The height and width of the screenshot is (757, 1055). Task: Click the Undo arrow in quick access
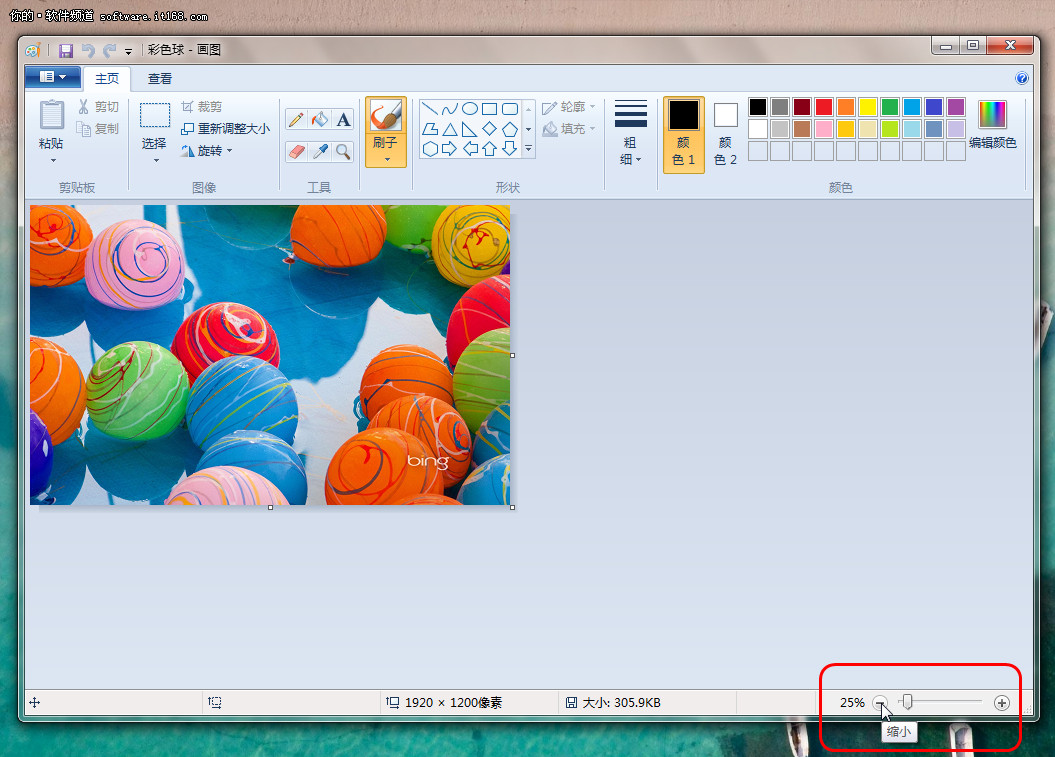[87, 50]
